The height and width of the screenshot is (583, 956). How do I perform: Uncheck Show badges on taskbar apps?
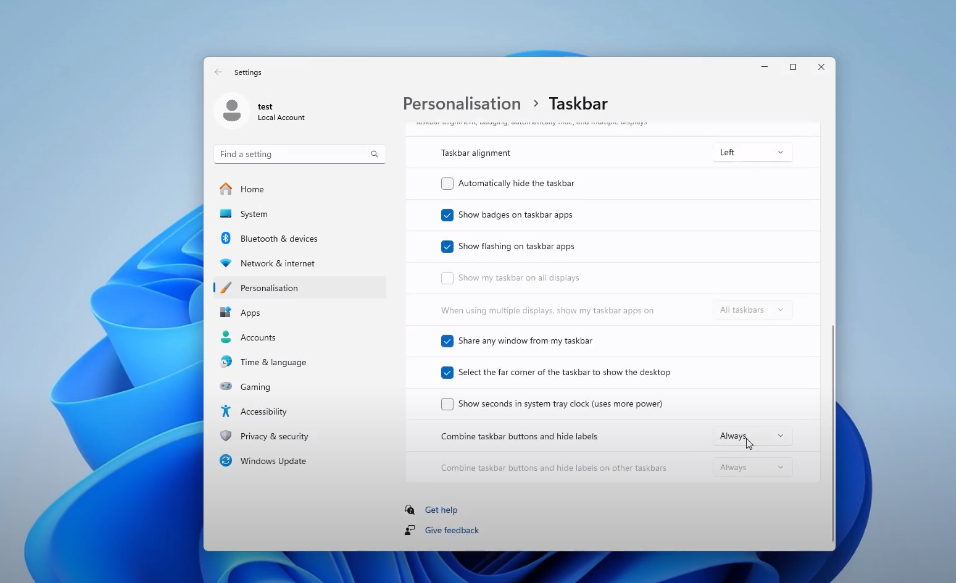click(447, 215)
